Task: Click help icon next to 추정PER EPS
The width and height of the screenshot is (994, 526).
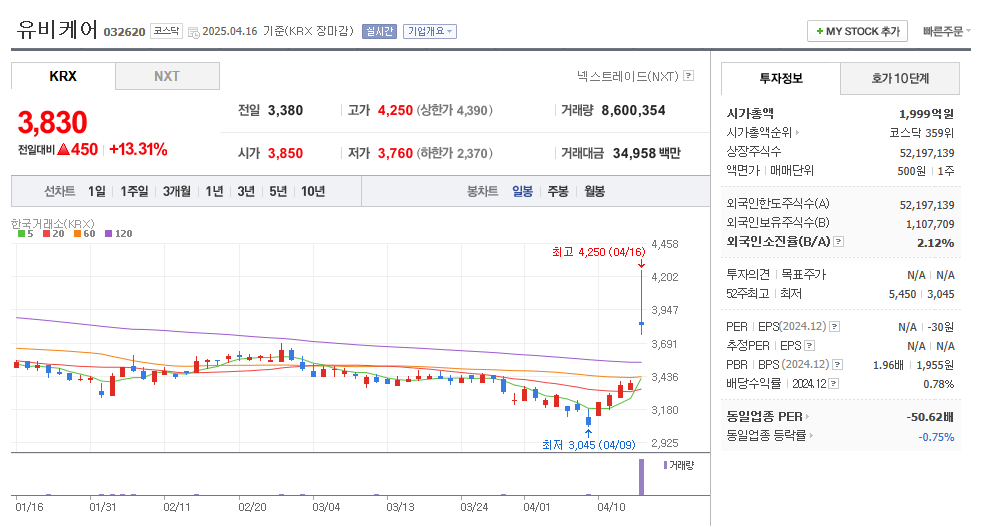Action: (x=810, y=345)
